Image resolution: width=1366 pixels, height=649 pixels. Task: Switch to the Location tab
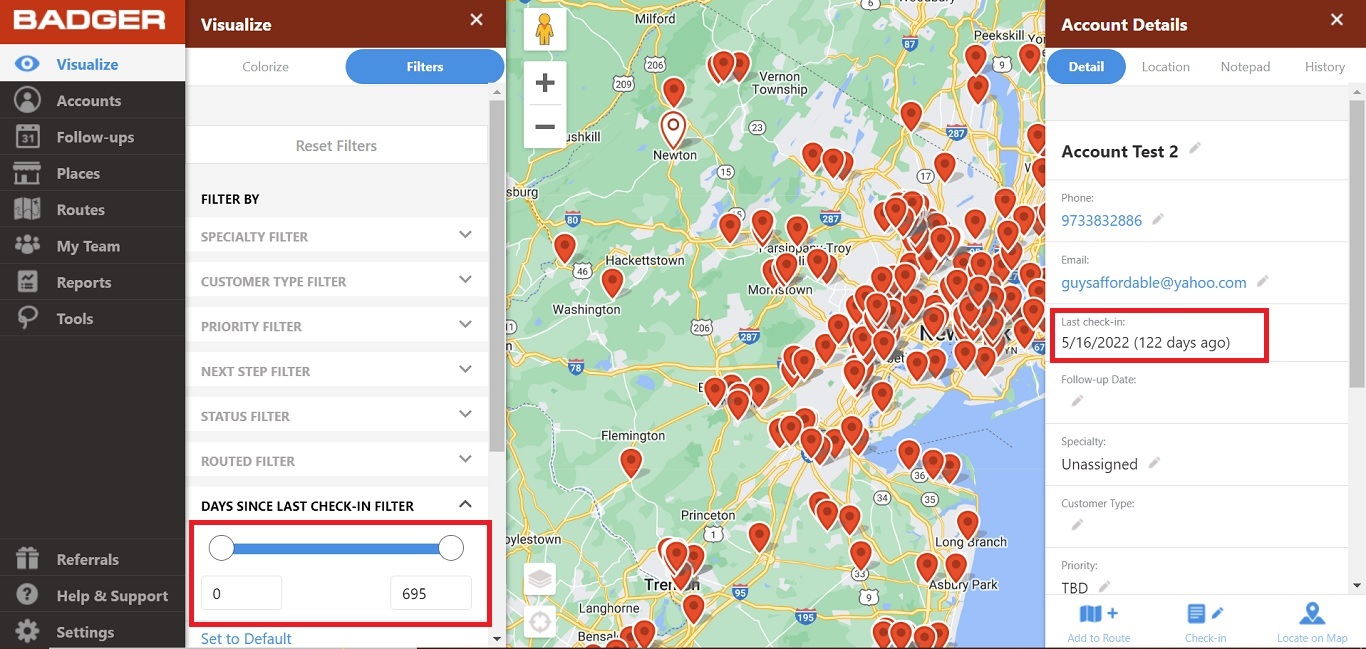point(1166,67)
